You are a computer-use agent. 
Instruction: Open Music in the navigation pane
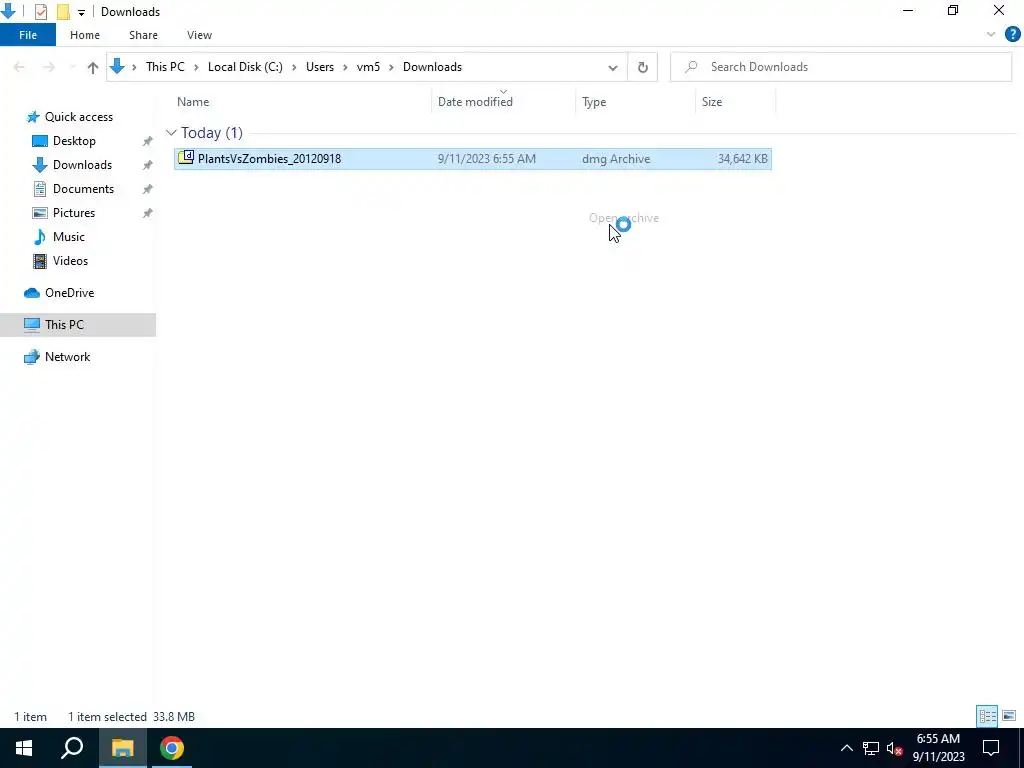click(x=69, y=237)
